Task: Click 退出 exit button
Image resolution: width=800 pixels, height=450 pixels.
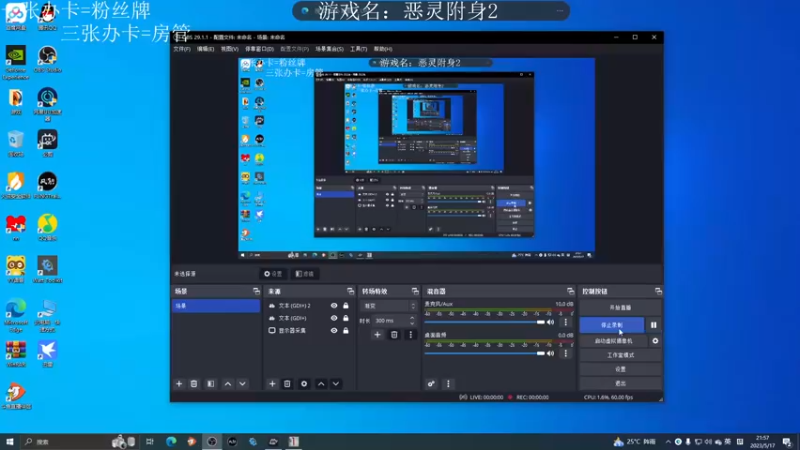Action: coord(620,383)
